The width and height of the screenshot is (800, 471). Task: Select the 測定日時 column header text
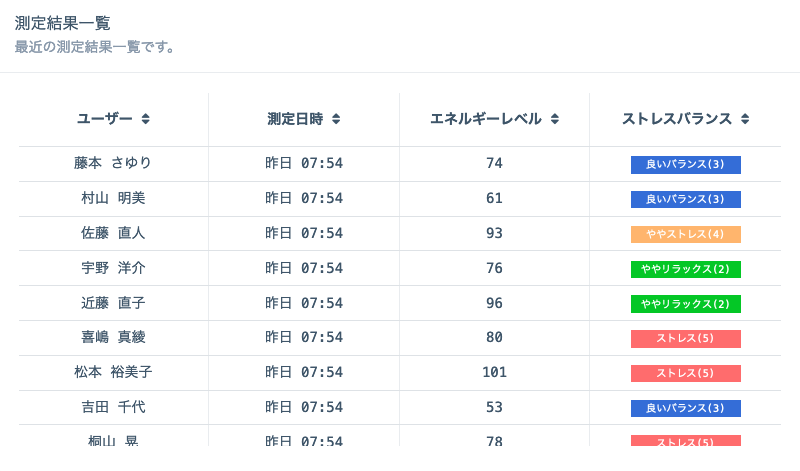295,119
